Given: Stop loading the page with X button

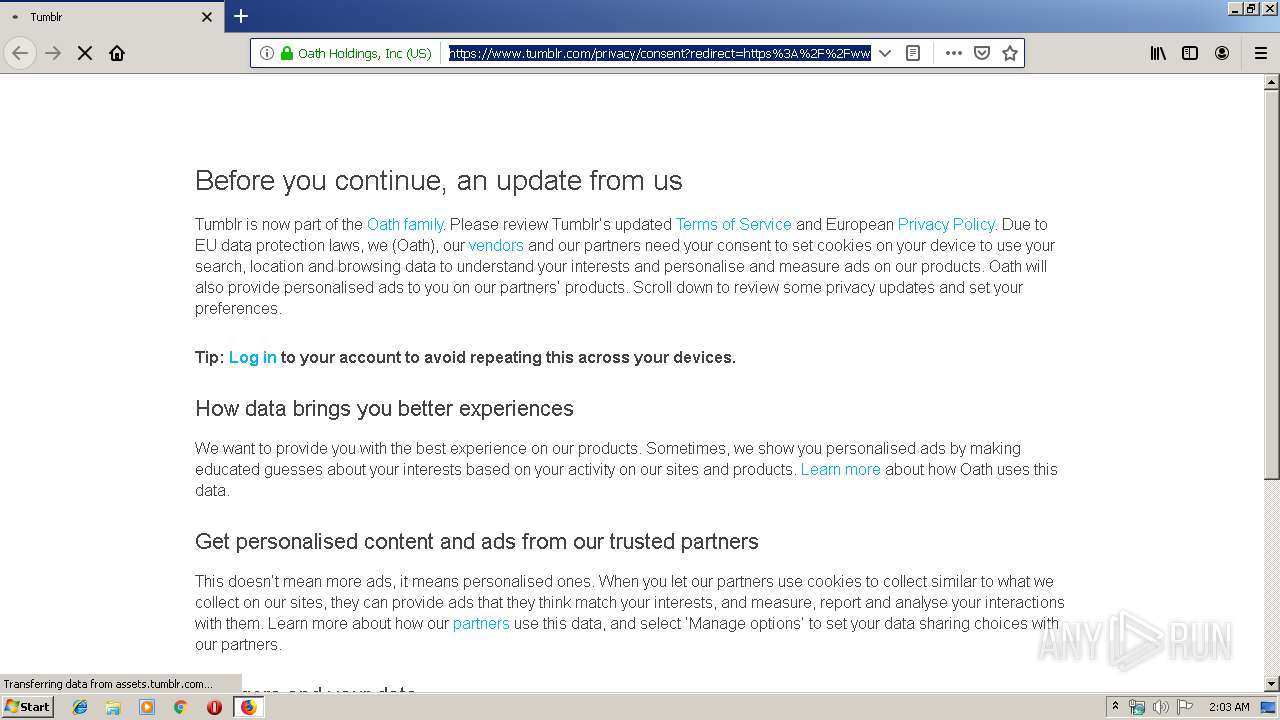Looking at the screenshot, I should click(x=85, y=53).
